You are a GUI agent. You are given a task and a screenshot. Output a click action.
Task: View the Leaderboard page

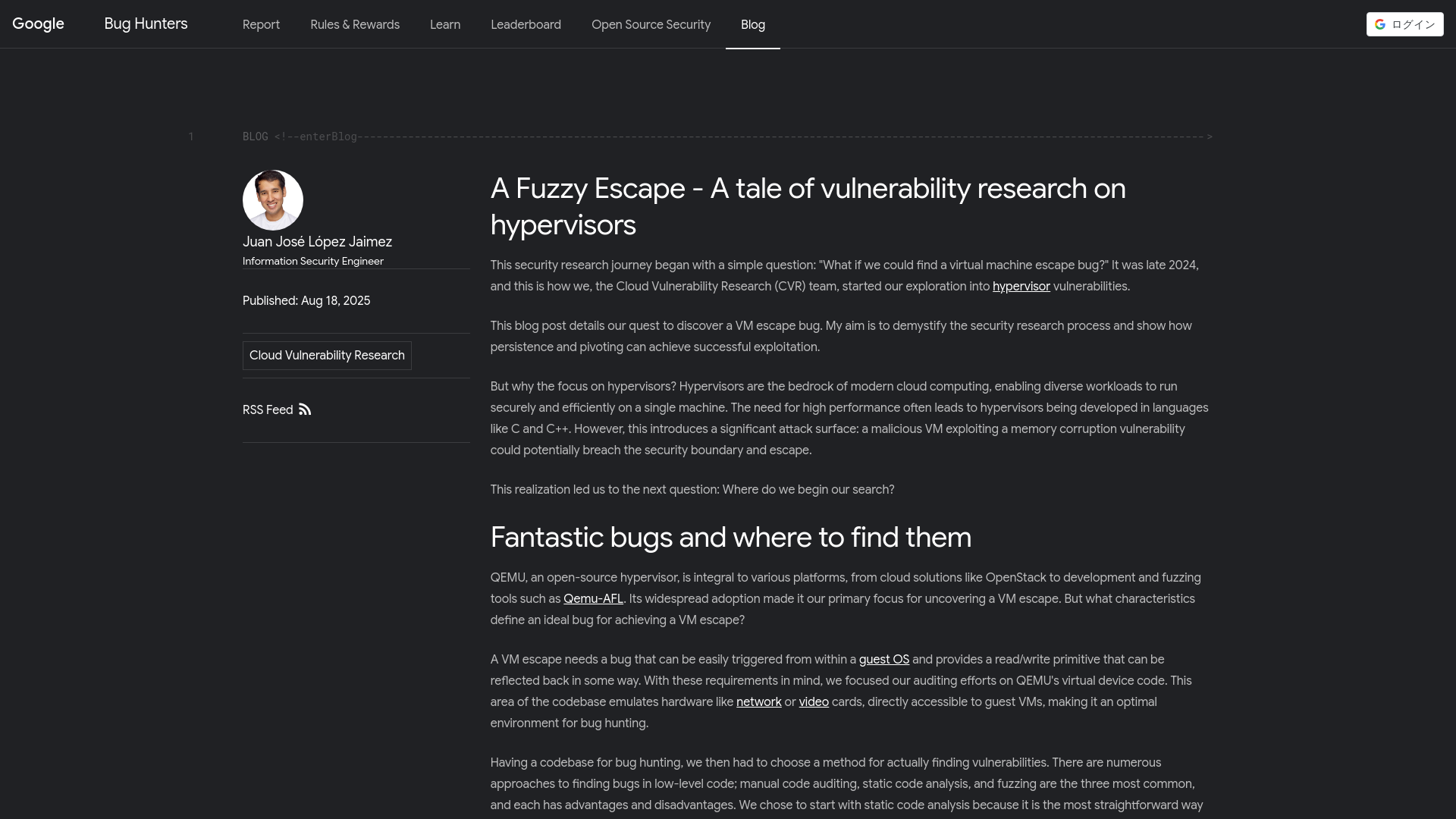pyautogui.click(x=526, y=24)
